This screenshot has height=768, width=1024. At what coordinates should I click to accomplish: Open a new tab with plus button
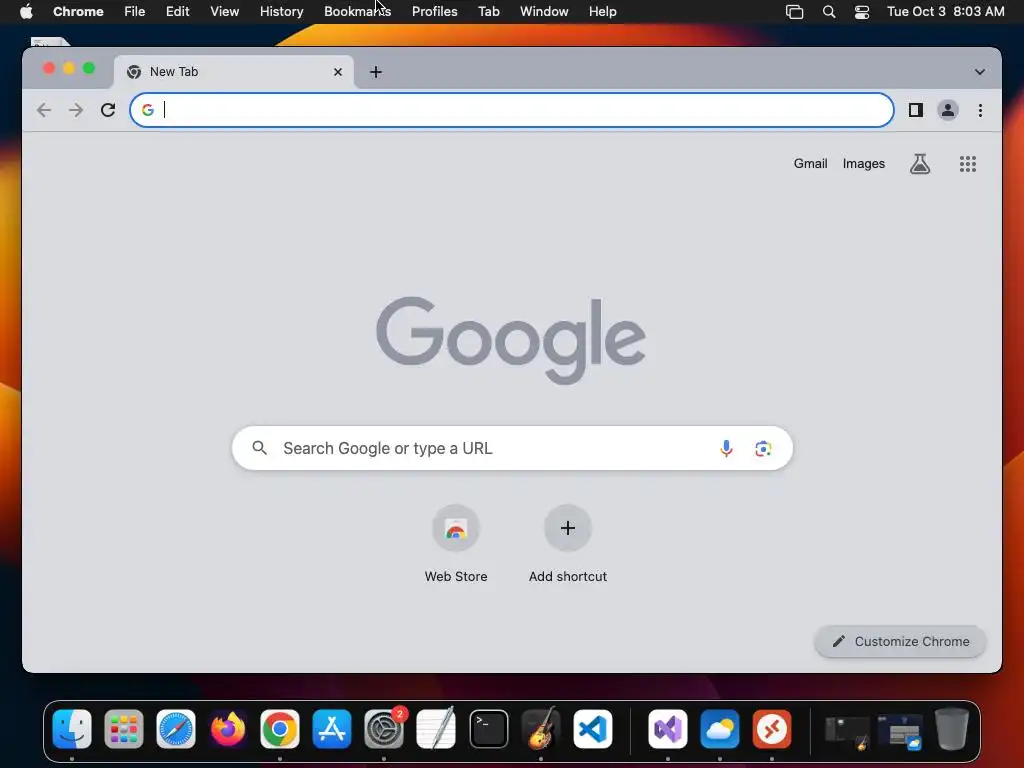click(376, 72)
